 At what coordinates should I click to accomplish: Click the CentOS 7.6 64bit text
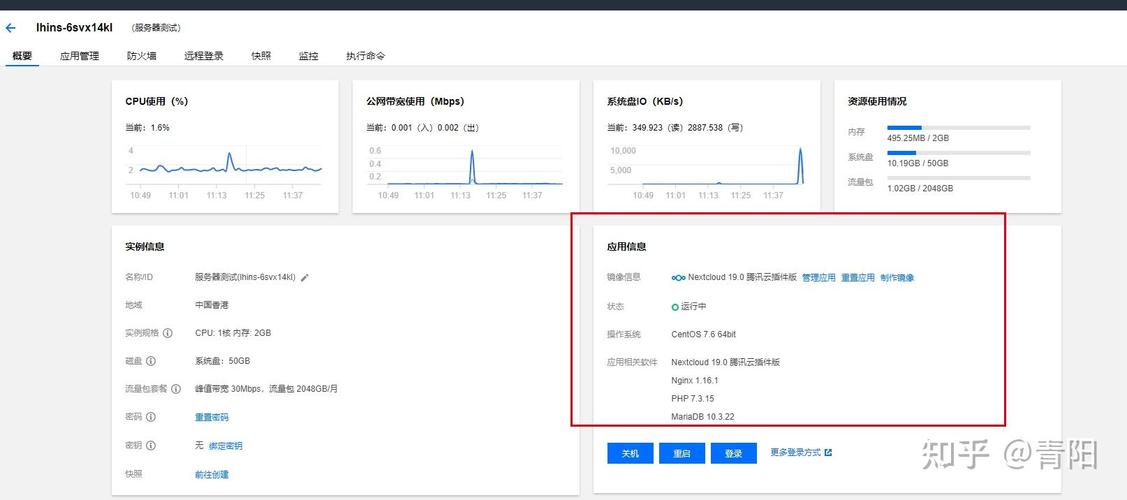(x=703, y=335)
